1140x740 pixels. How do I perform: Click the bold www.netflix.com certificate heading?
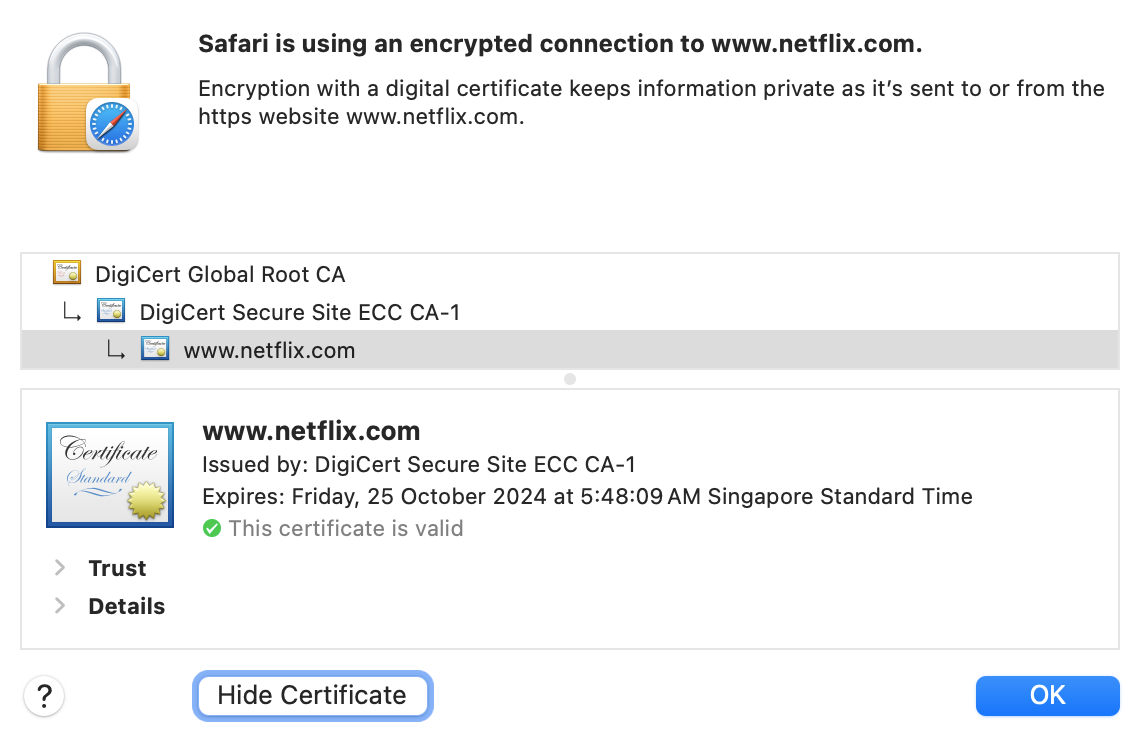[311, 431]
